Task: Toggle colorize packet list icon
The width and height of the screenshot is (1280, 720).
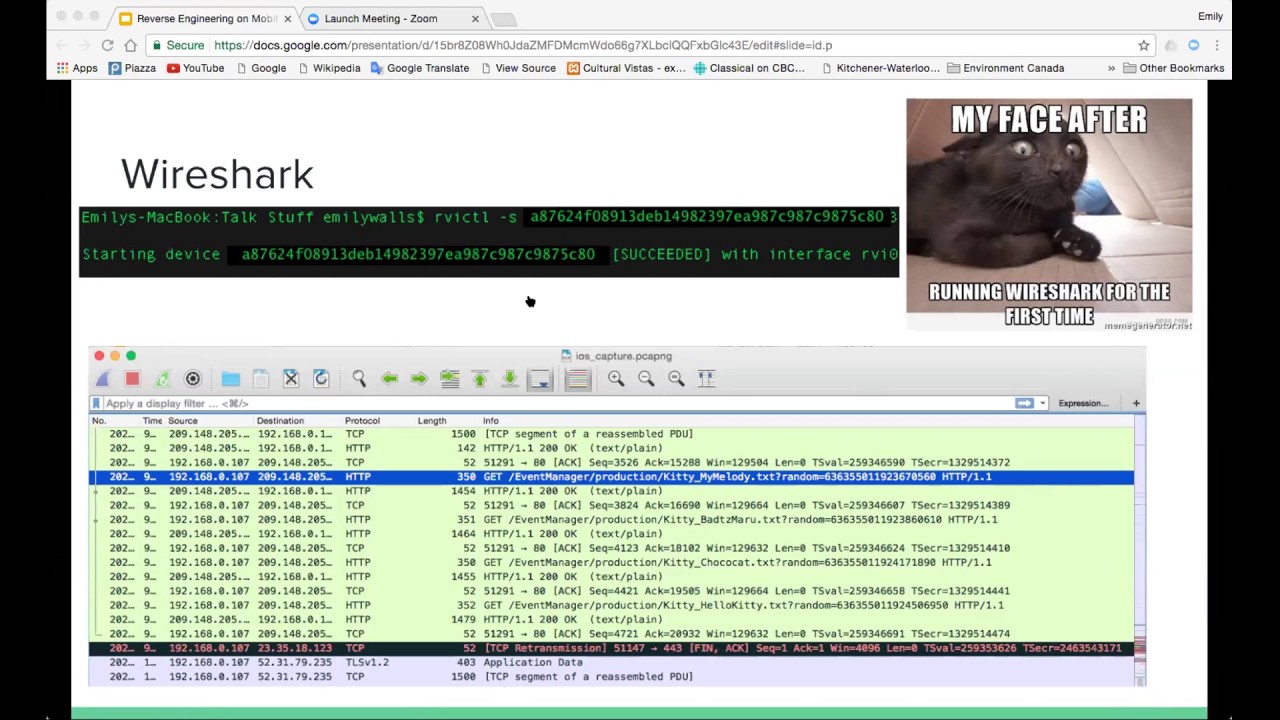Action: (577, 379)
